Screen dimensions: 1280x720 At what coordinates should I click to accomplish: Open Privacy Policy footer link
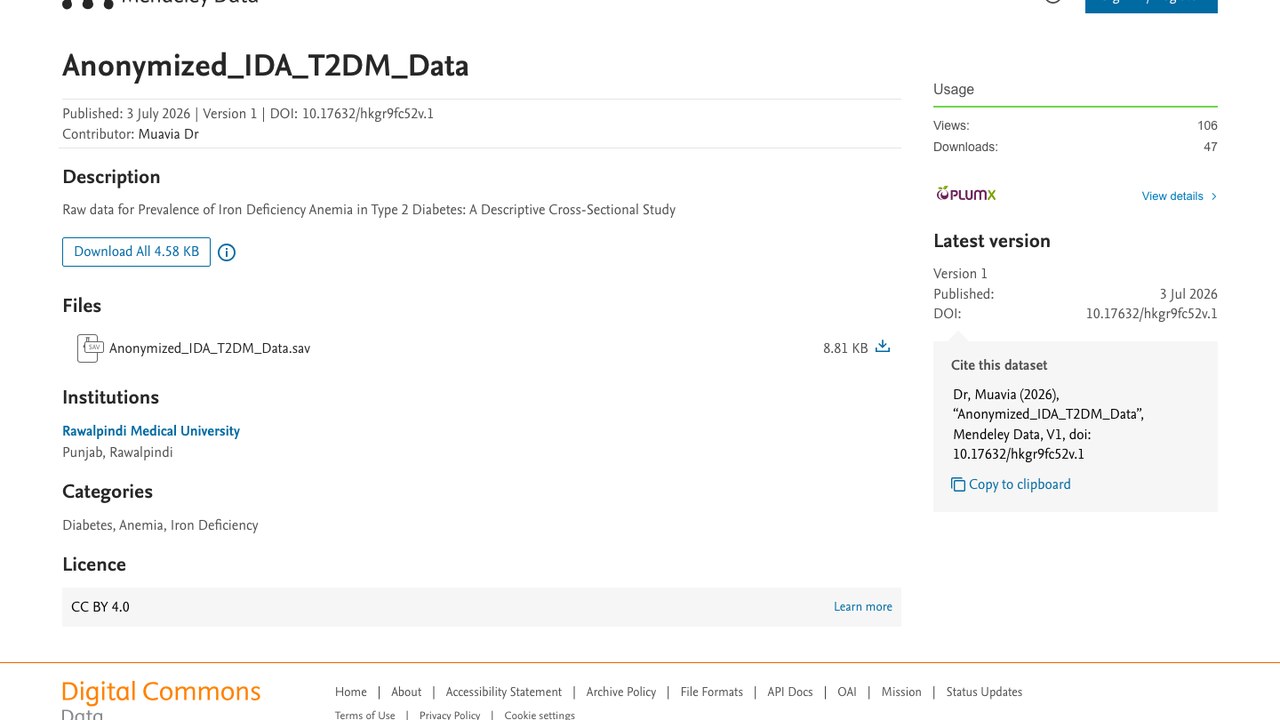[x=450, y=715]
